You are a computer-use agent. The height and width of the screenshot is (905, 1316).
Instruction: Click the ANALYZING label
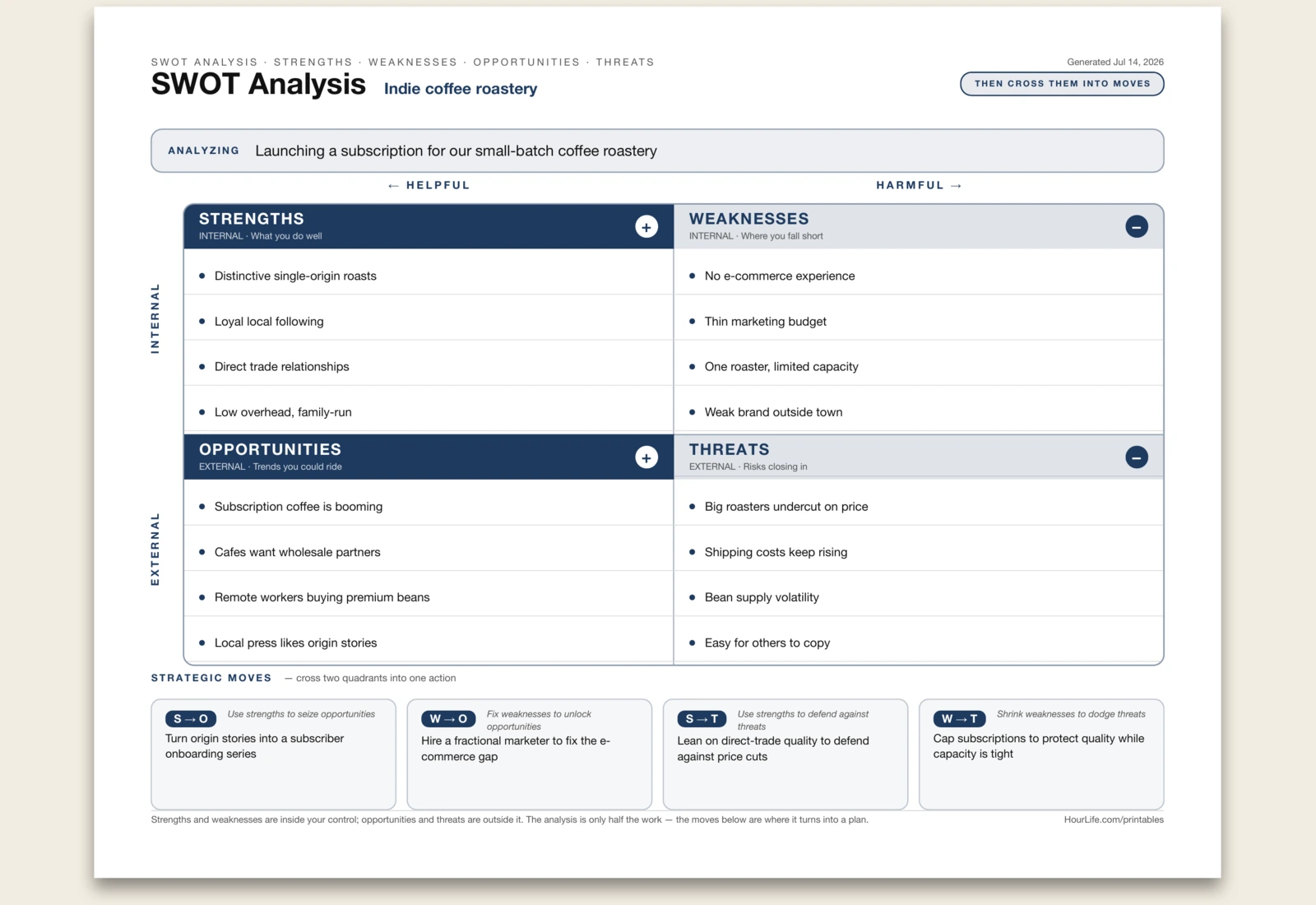pos(204,151)
